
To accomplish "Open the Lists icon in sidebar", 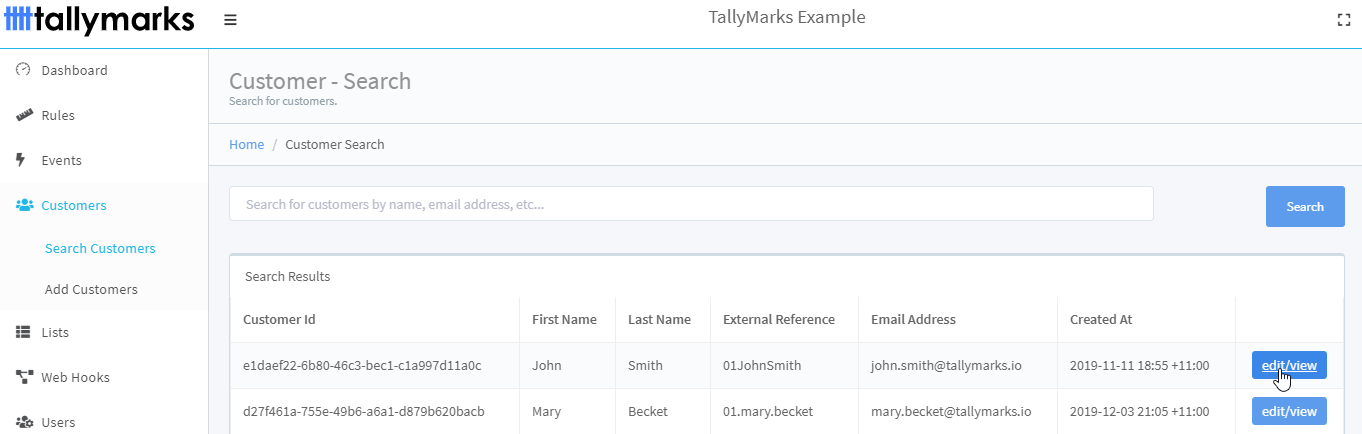I will (x=24, y=332).
